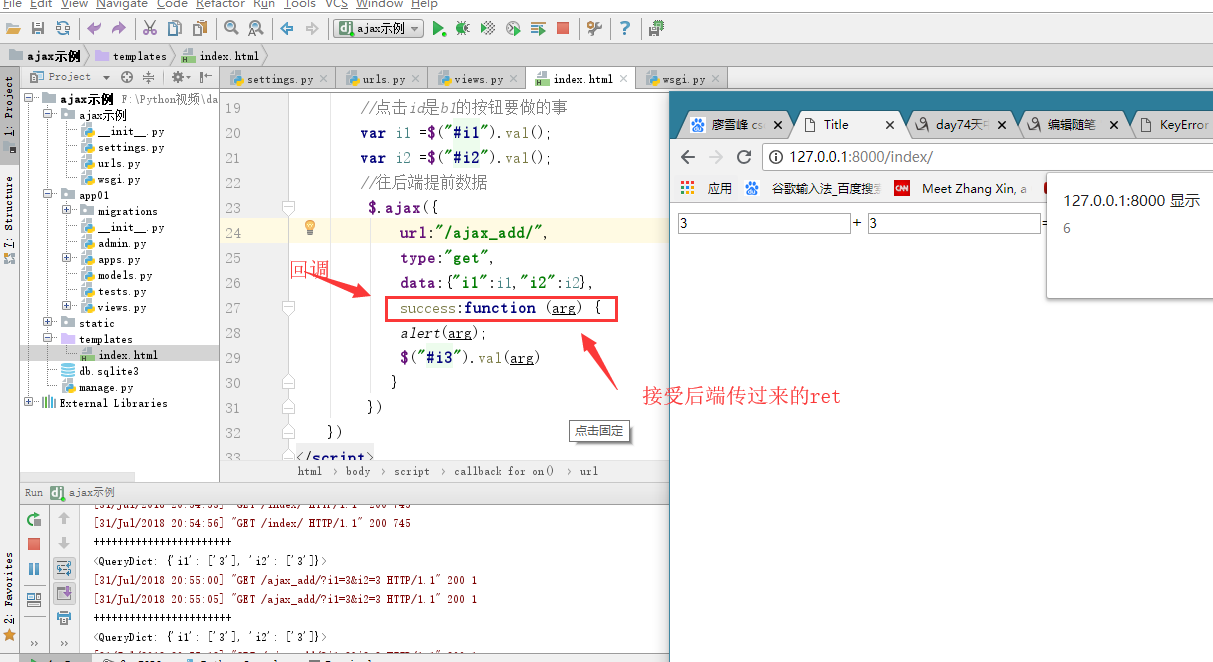The image size is (1213, 662).
Task: Collapse the app01 folder node
Action: pyautogui.click(x=48, y=195)
